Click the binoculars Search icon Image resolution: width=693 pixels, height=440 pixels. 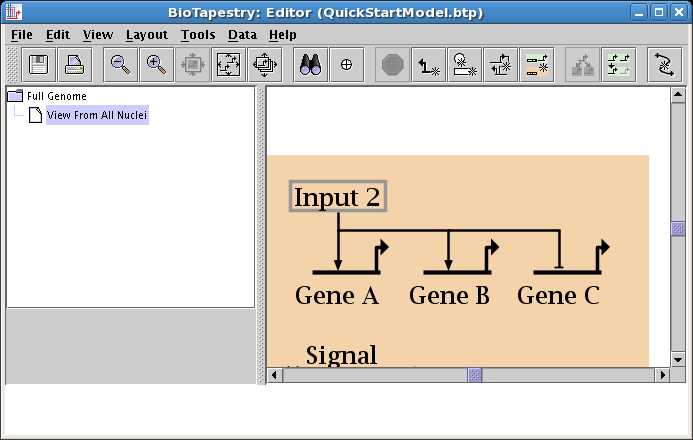310,65
